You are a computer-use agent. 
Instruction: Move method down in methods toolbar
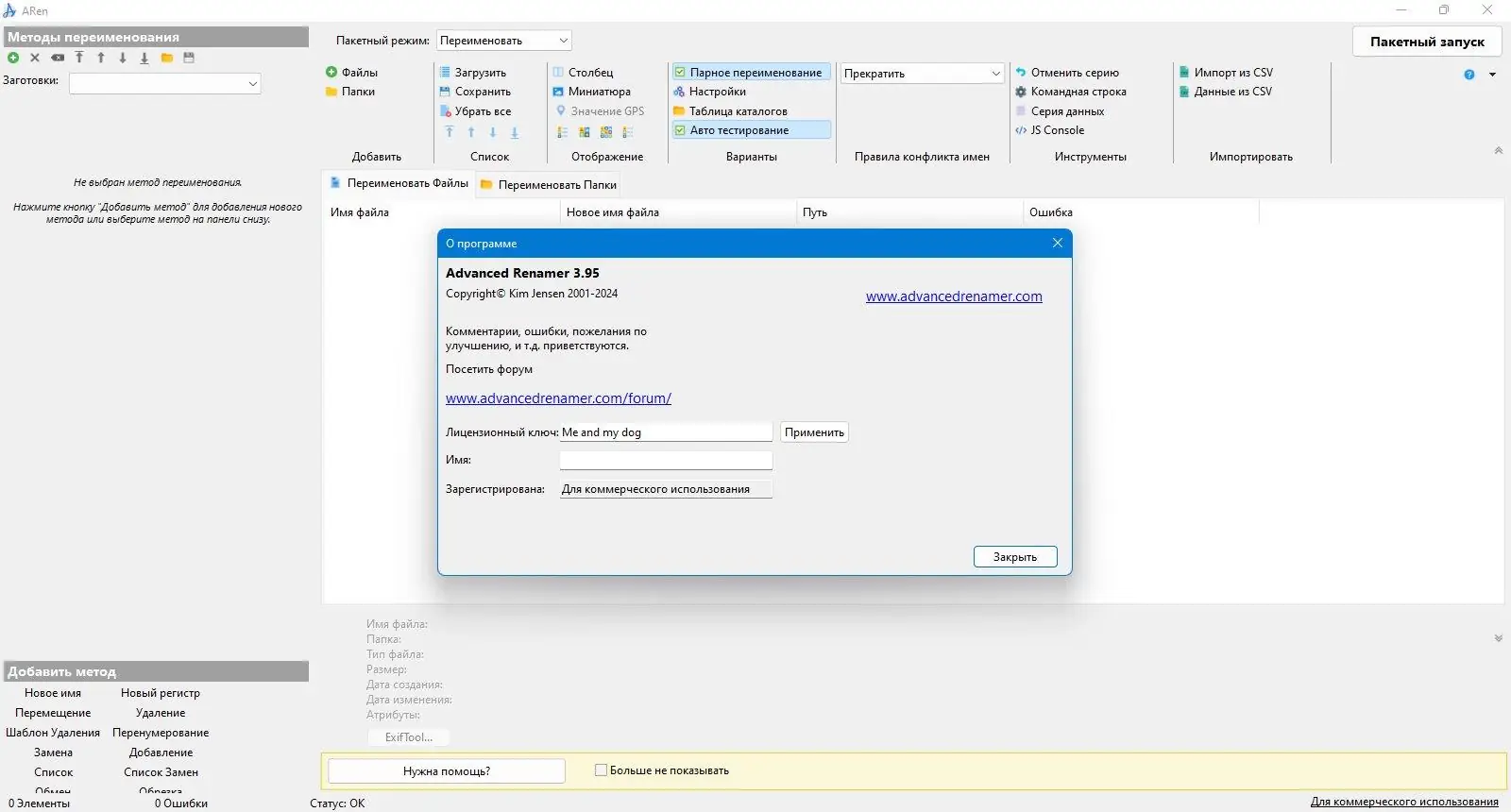123,58
